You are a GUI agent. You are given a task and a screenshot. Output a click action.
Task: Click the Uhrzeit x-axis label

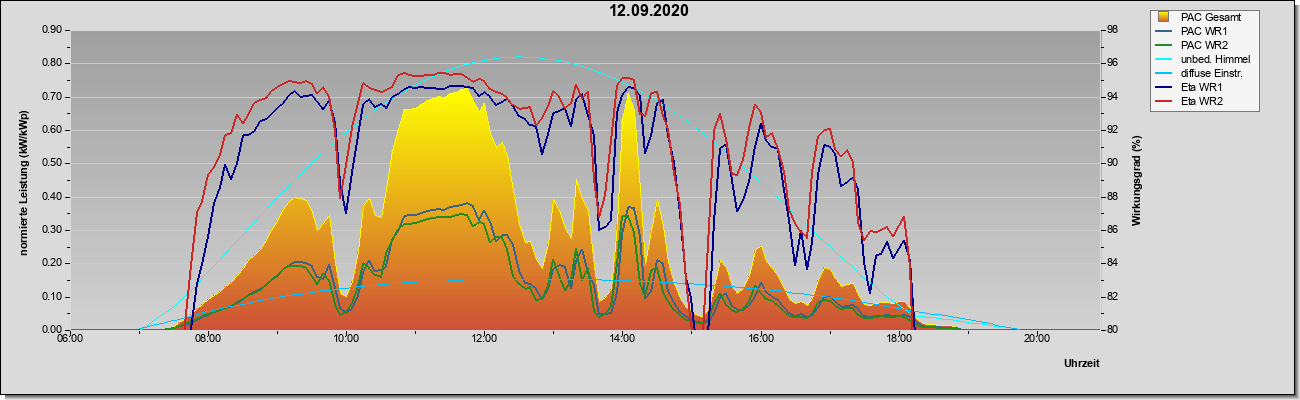point(1082,363)
